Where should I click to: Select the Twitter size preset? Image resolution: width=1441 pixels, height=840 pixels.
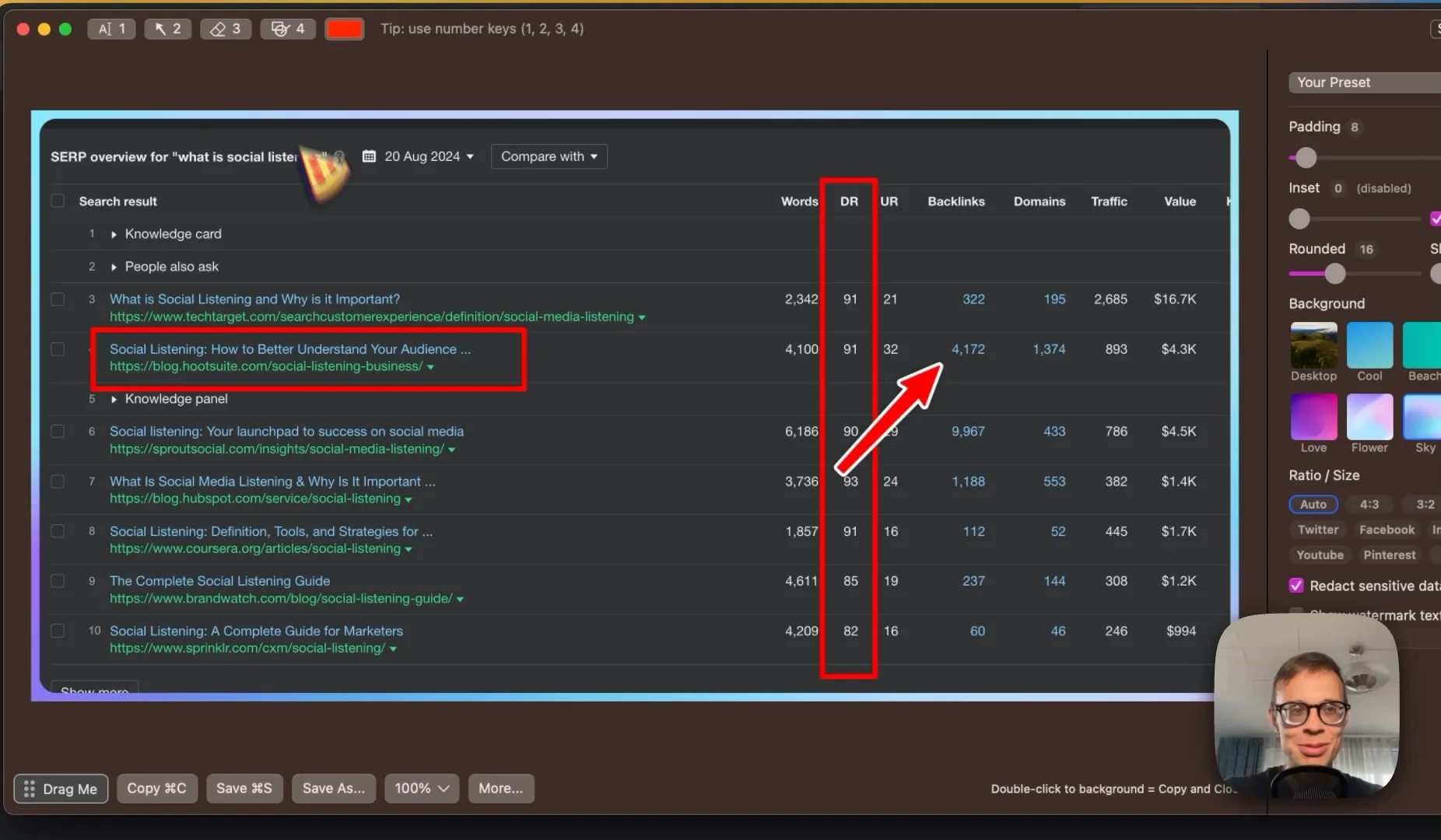(1318, 530)
